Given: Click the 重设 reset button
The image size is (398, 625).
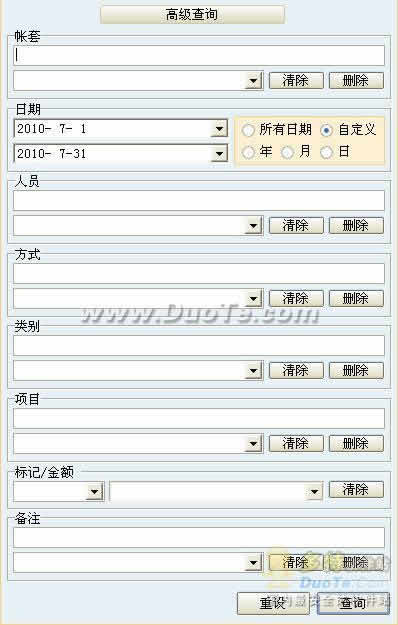Looking at the screenshot, I should pyautogui.click(x=273, y=603).
